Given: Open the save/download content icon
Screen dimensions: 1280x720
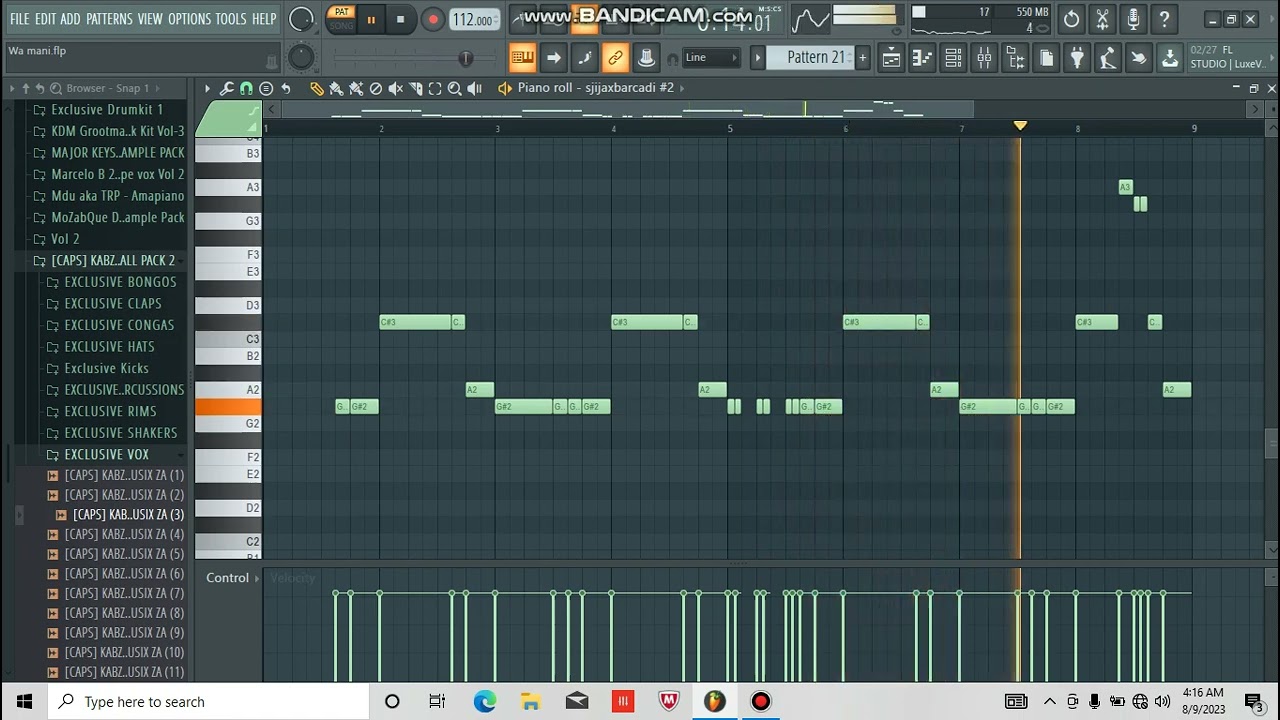Looking at the screenshot, I should 1169,58.
